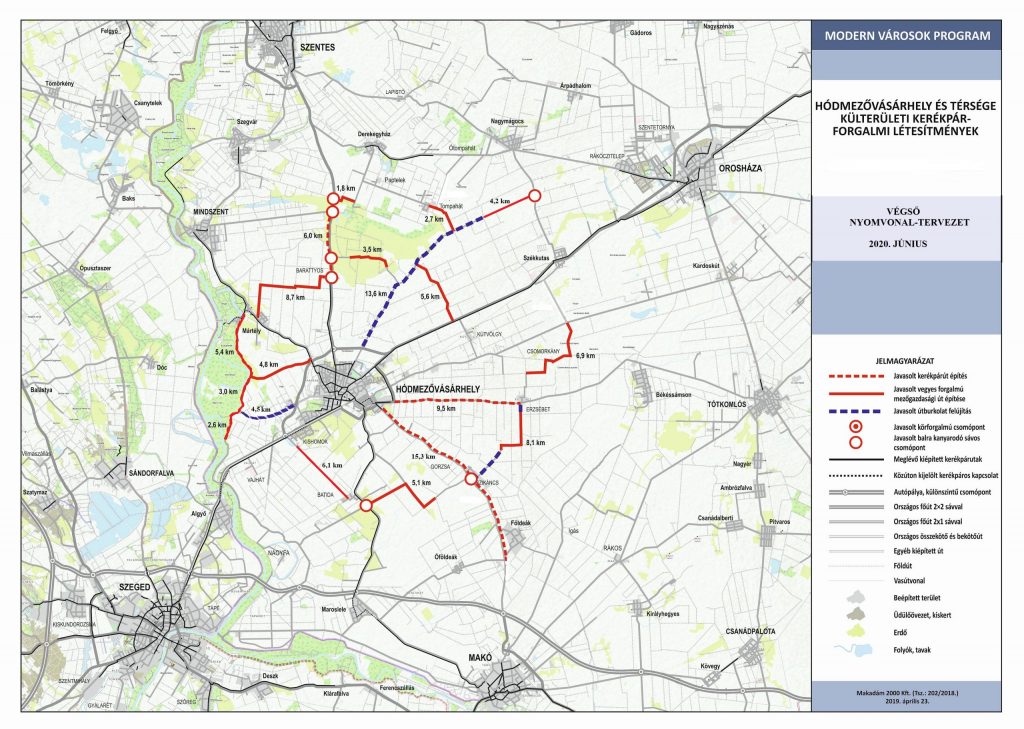Click the HÓDMEZŐVÁSÁRHELY city label on map
Image resolution: width=1024 pixels, height=729 pixels.
439,387
